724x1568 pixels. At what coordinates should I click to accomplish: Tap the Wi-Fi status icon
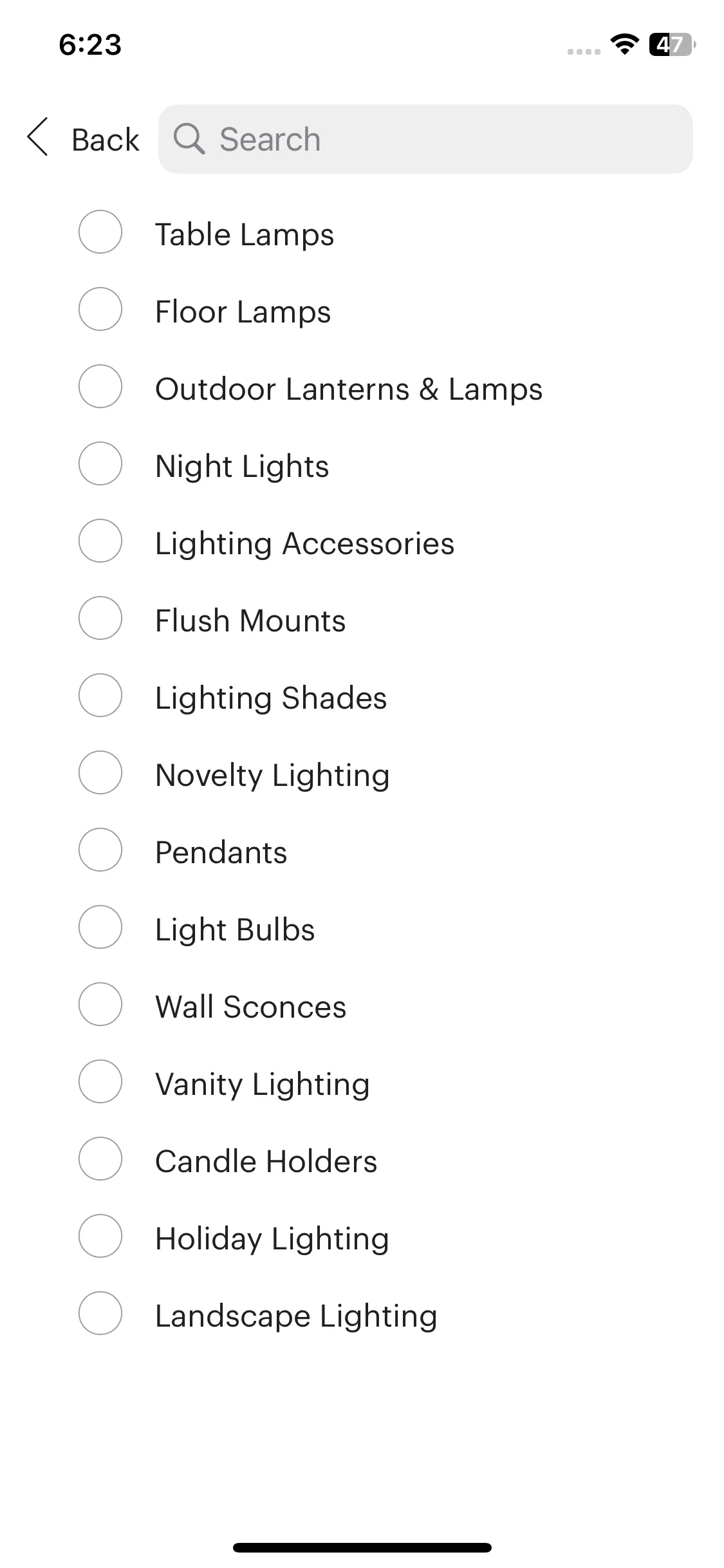pyautogui.click(x=624, y=44)
